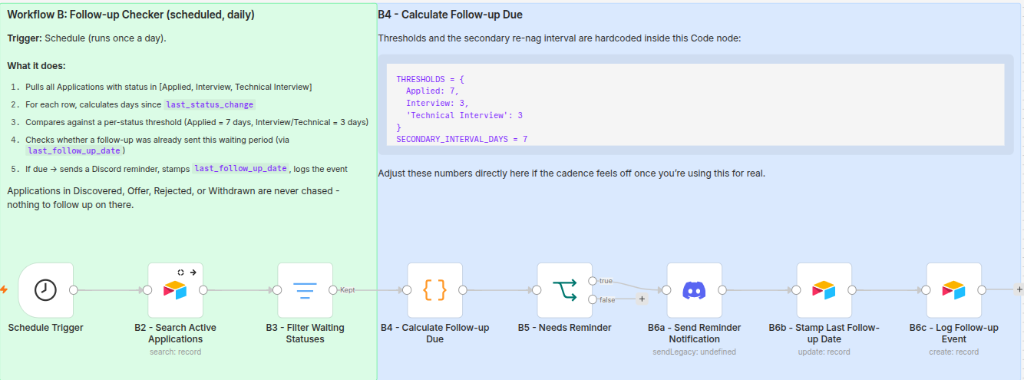Click the output connector of Schedule Trigger
This screenshot has height=380, width=1024.
(74, 290)
